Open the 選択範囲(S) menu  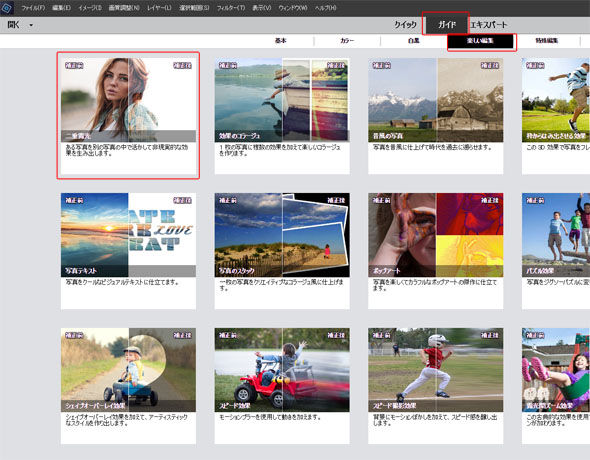click(x=194, y=8)
